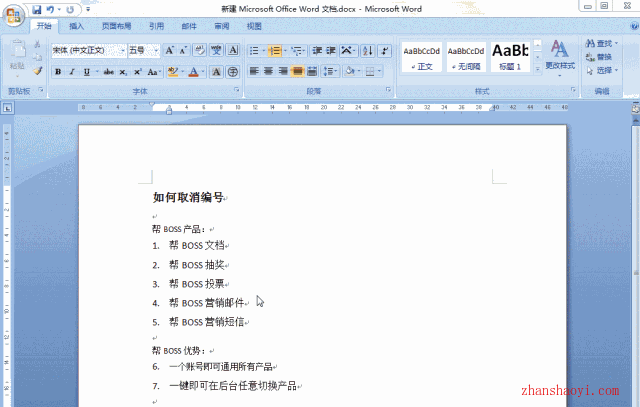Viewport: 640px width, 407px height.
Task: Shrink font size with small A
Action: point(183,51)
